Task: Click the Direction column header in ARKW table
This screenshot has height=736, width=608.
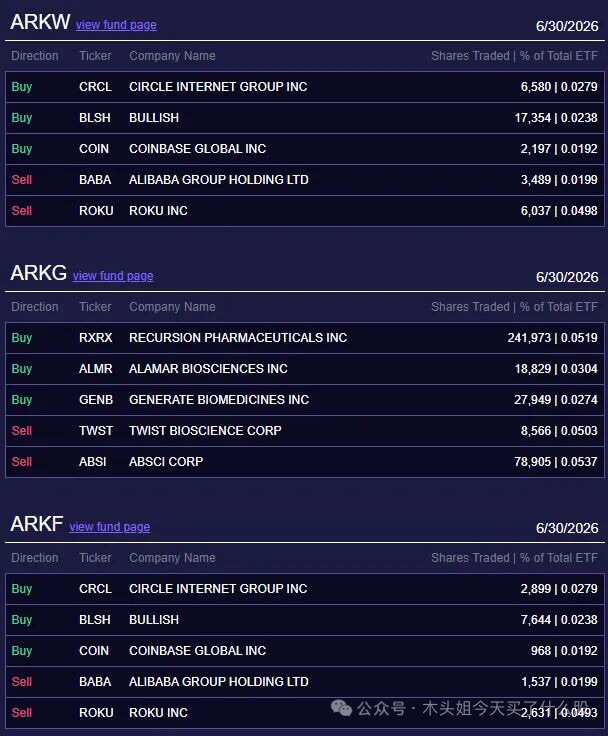Action: pyautogui.click(x=35, y=56)
